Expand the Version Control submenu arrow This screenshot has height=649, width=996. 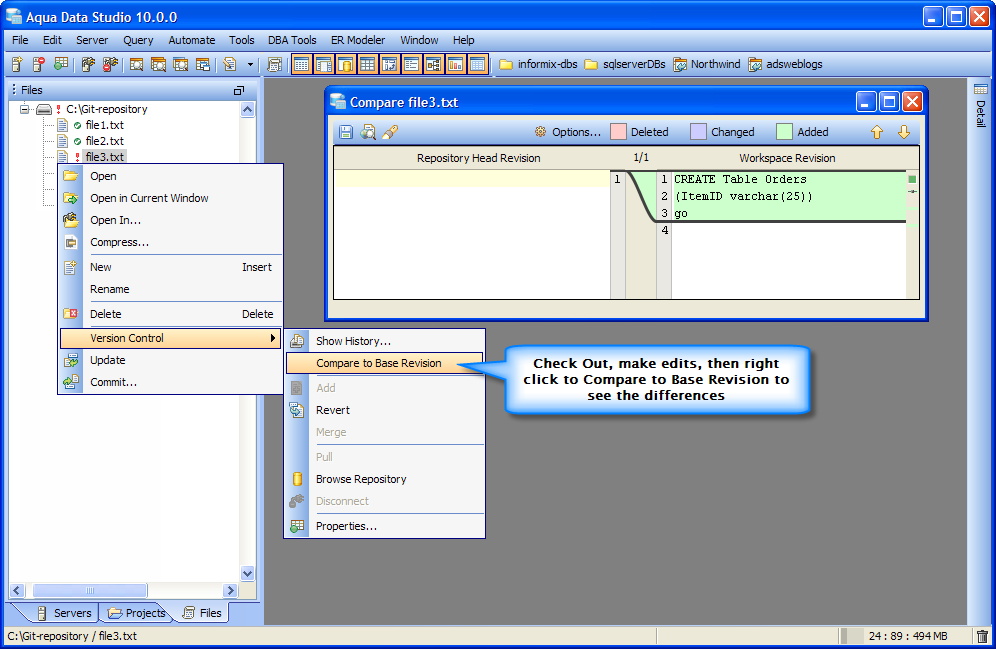[273, 338]
